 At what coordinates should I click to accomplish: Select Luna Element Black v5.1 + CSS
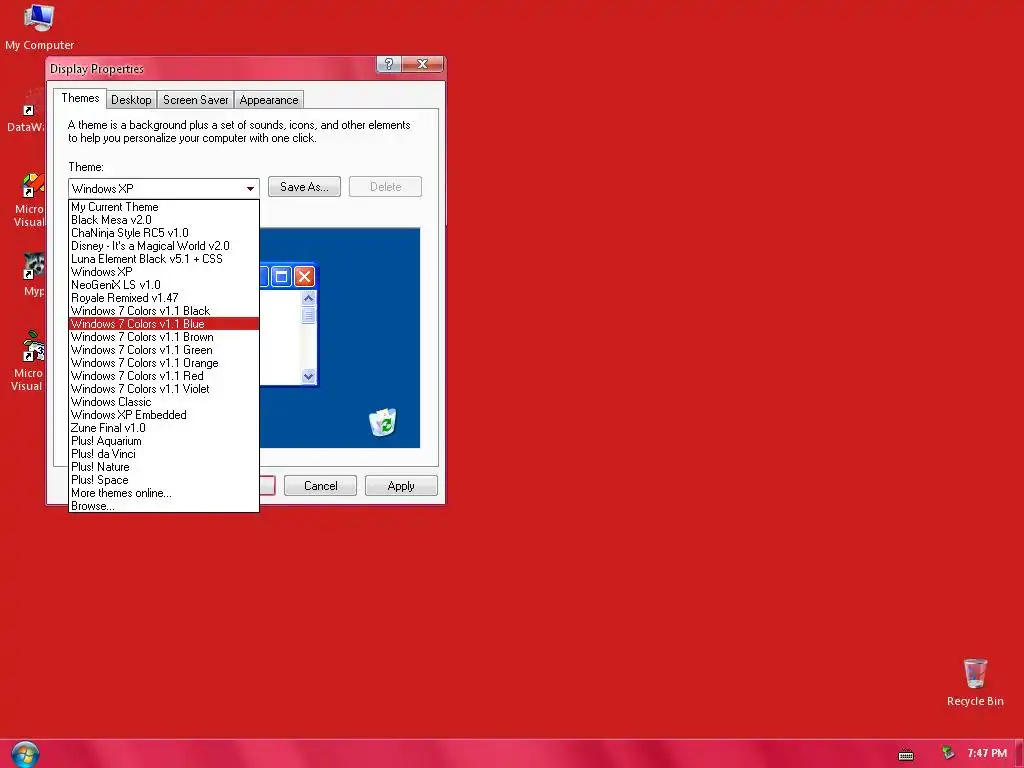point(164,259)
